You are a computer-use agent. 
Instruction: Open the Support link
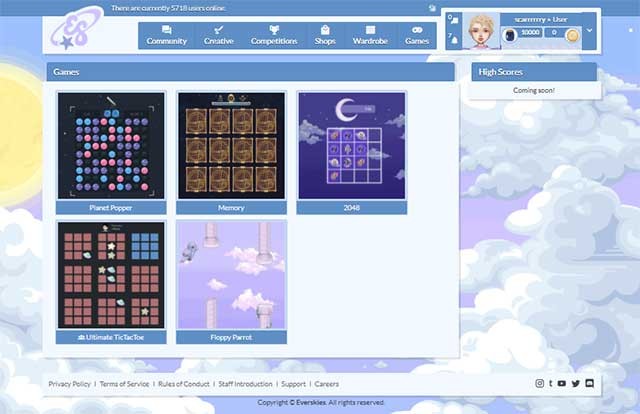[x=293, y=384]
